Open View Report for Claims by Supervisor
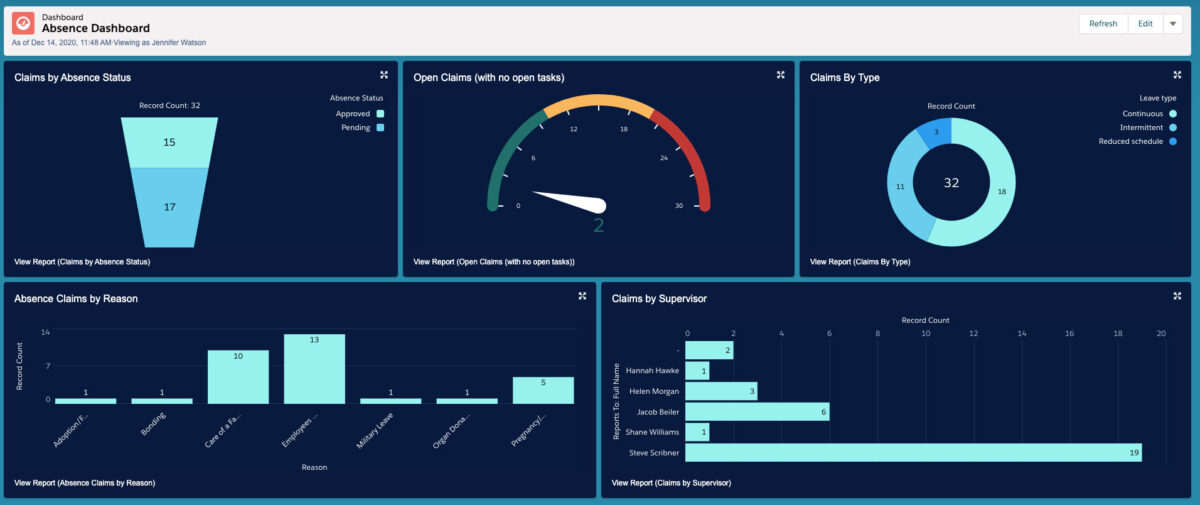The width and height of the screenshot is (1200, 505). coord(671,483)
